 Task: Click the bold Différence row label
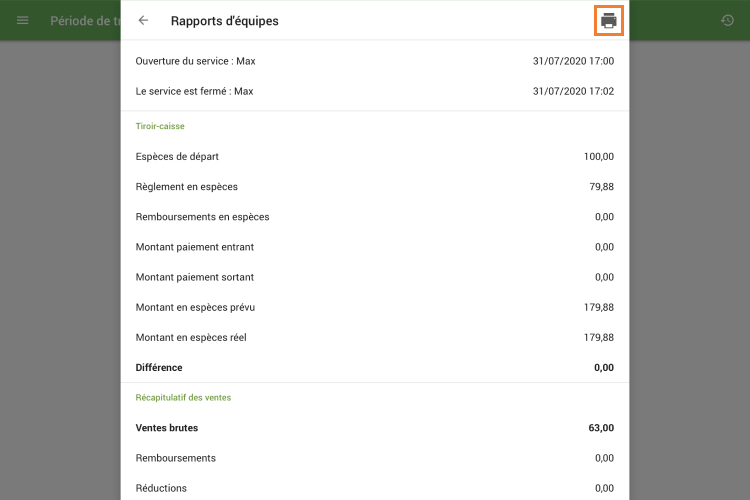point(159,367)
